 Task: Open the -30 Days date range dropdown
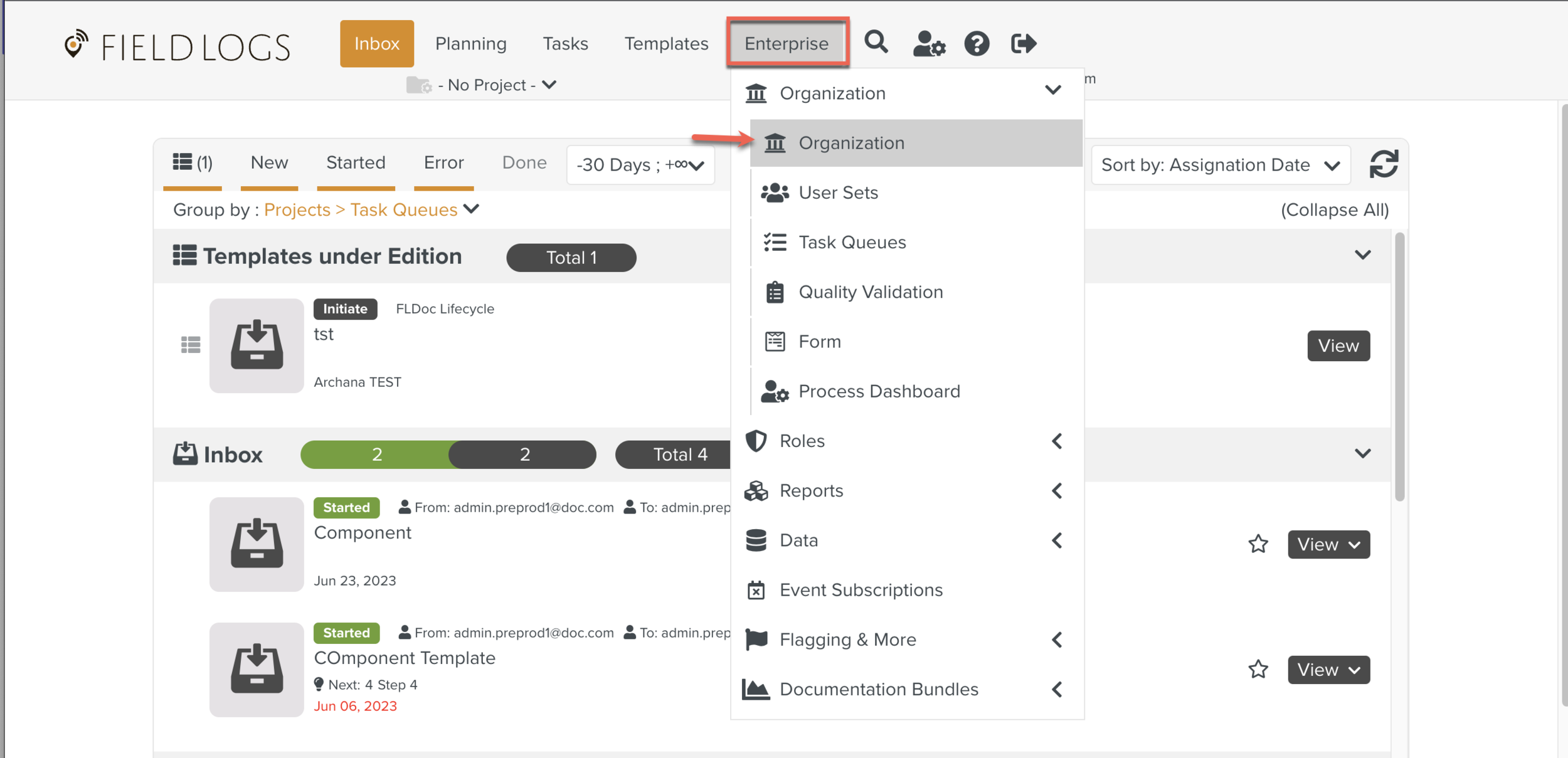[x=640, y=165]
